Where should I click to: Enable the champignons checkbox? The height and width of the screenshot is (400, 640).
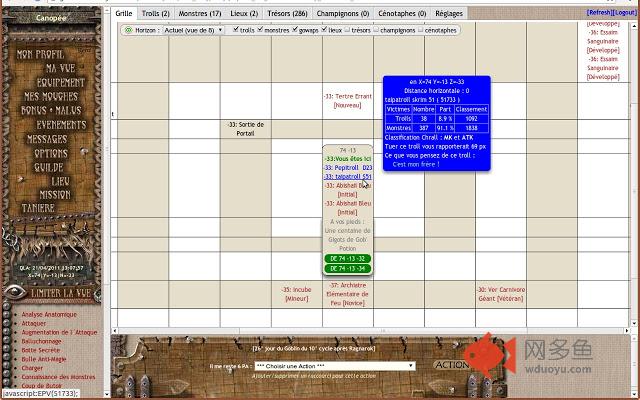tap(376, 29)
